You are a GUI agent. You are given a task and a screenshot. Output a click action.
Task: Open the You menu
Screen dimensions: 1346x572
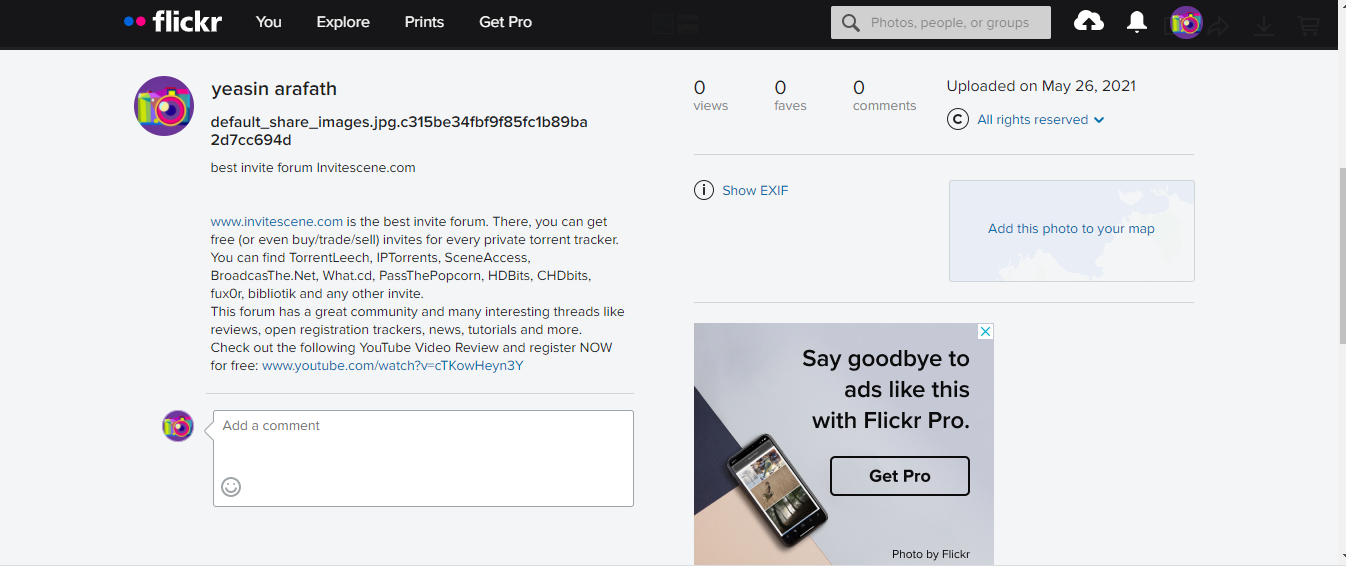pyautogui.click(x=268, y=22)
